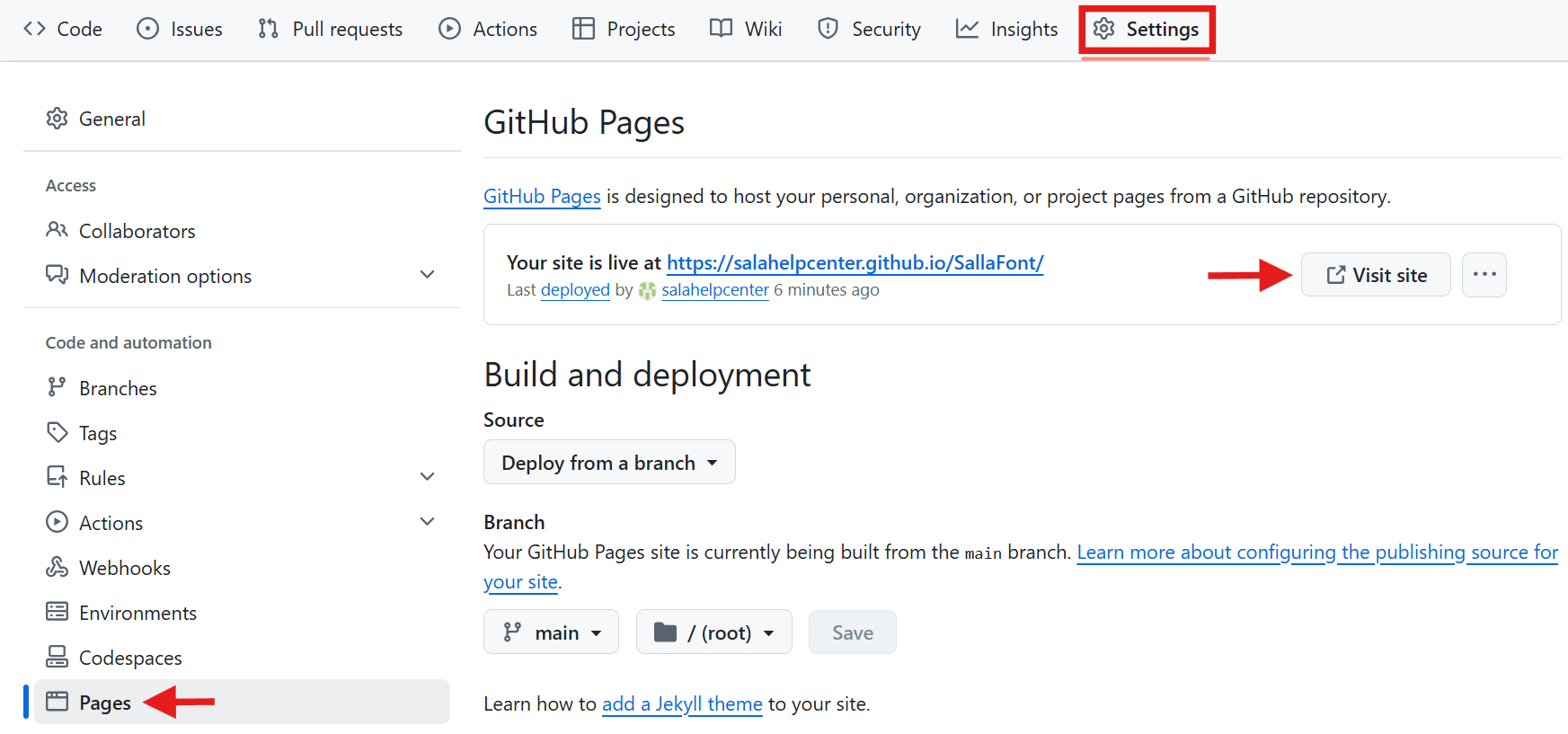Open the Projects tab
The width and height of the screenshot is (1568, 734).
pos(624,29)
